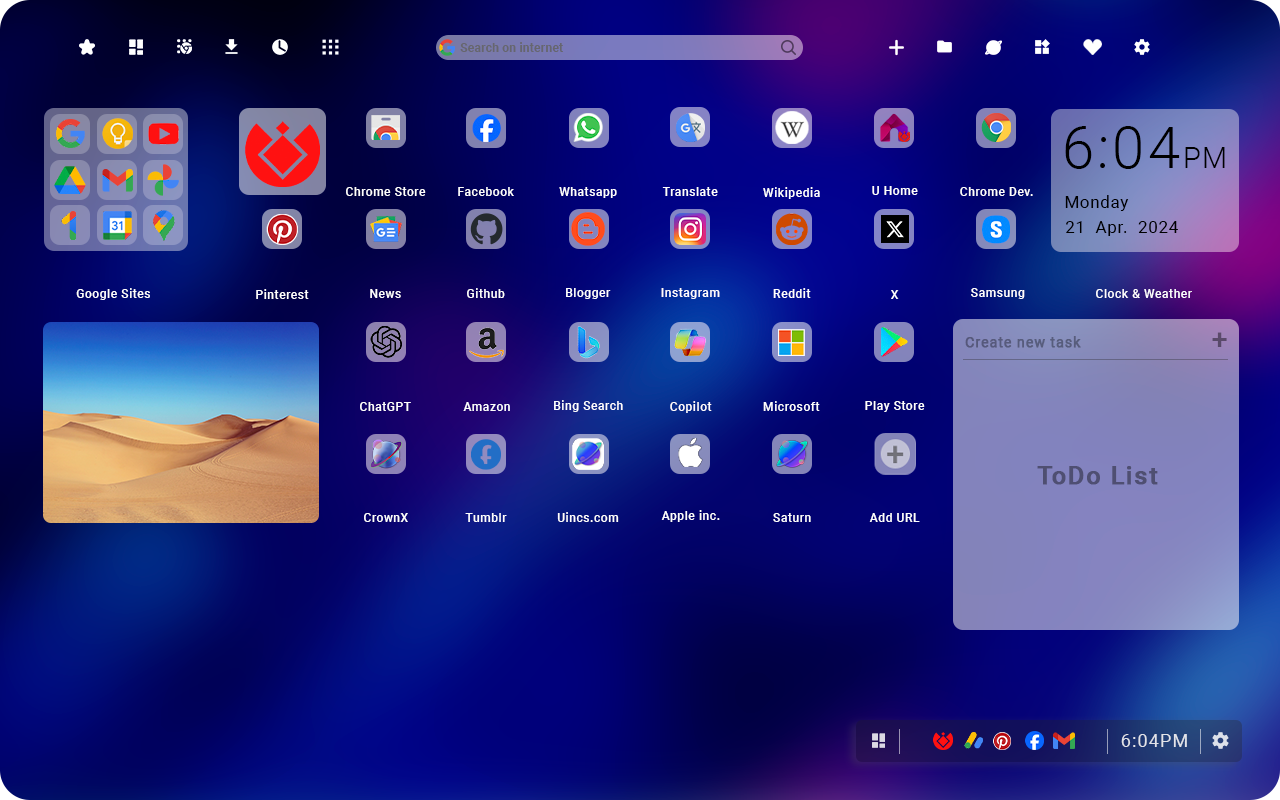Add task with the ToDo plus button
1280x800 pixels.
click(1219, 340)
